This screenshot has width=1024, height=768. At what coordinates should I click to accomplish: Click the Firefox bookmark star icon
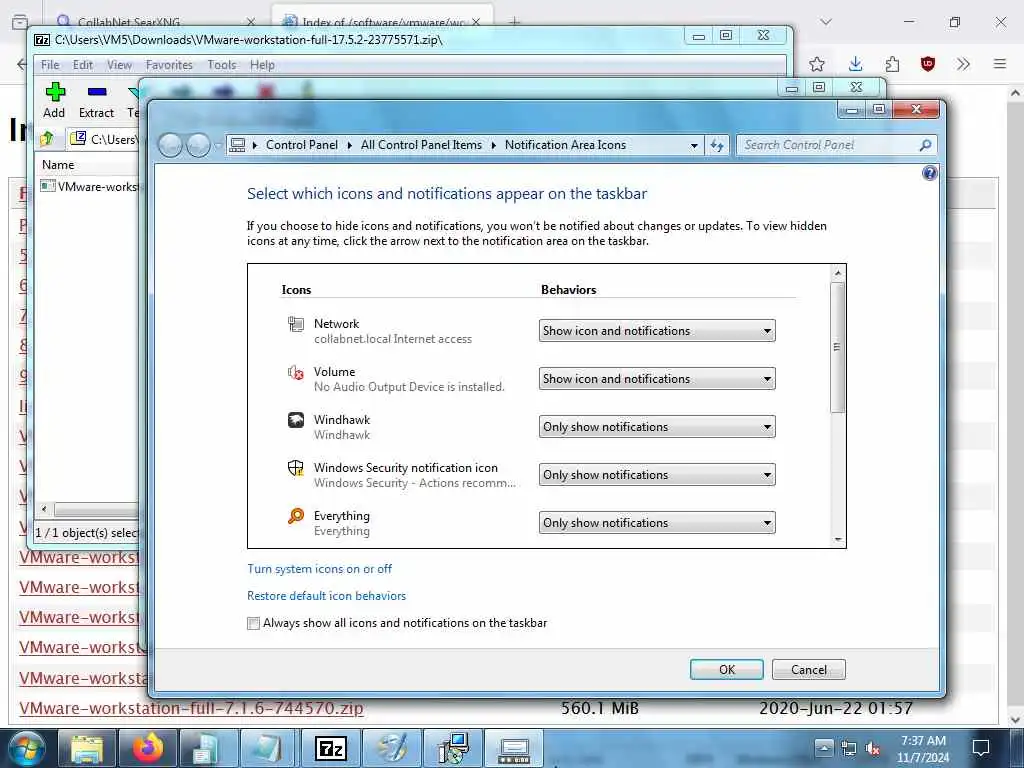[816, 64]
